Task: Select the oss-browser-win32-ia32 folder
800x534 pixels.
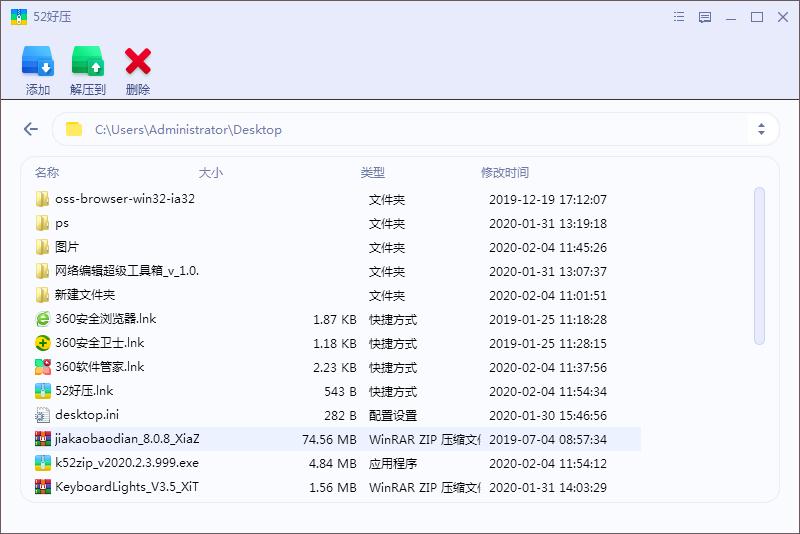Action: pyautogui.click(x=124, y=199)
